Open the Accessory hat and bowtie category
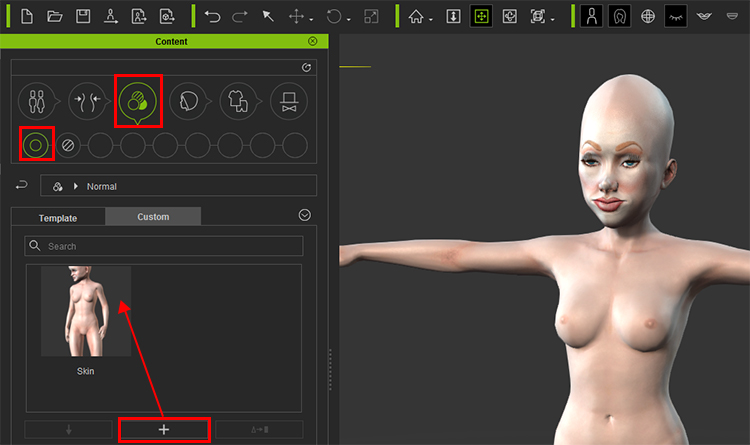 tap(289, 100)
